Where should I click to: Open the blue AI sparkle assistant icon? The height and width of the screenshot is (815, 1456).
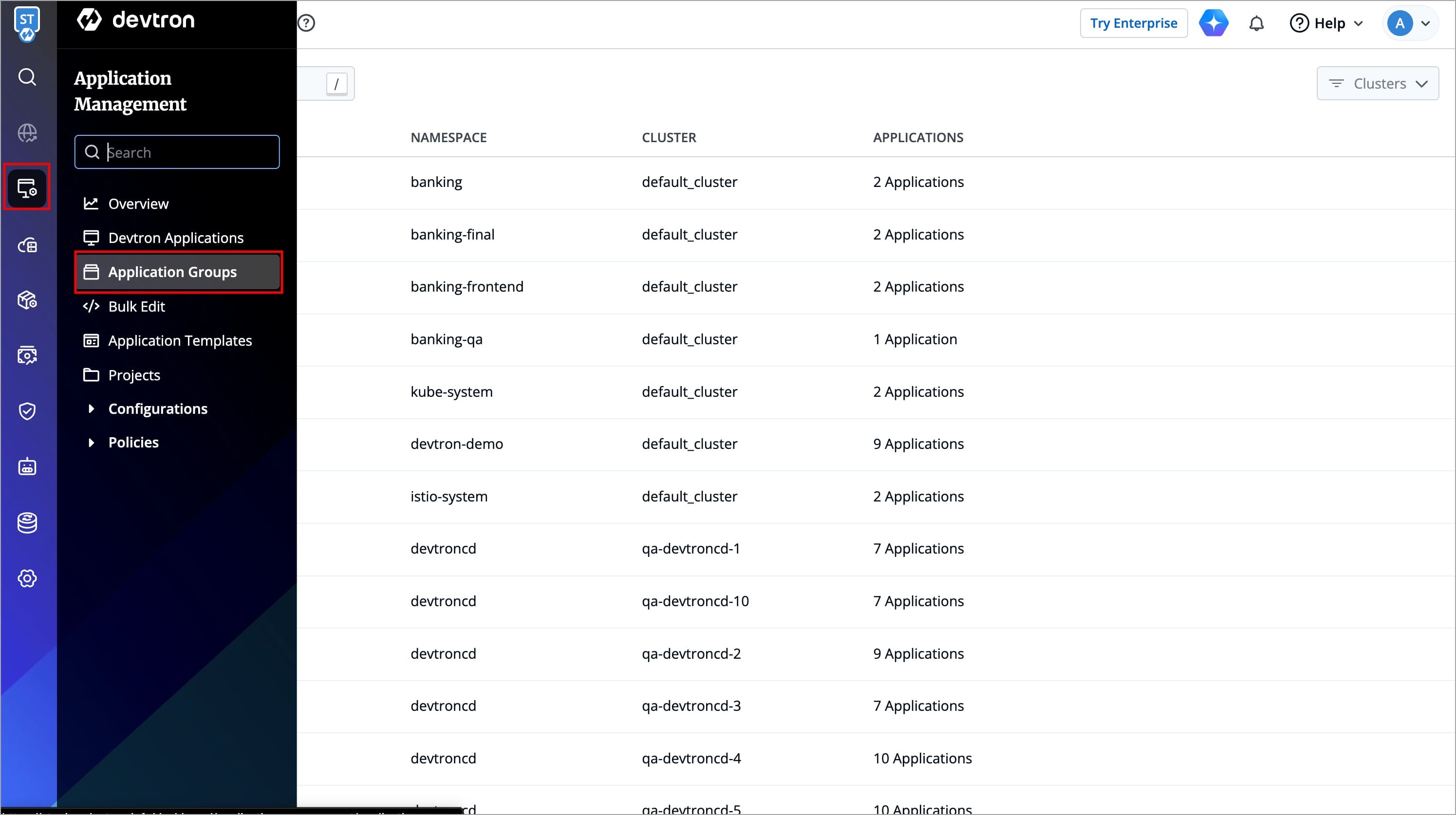(1213, 23)
